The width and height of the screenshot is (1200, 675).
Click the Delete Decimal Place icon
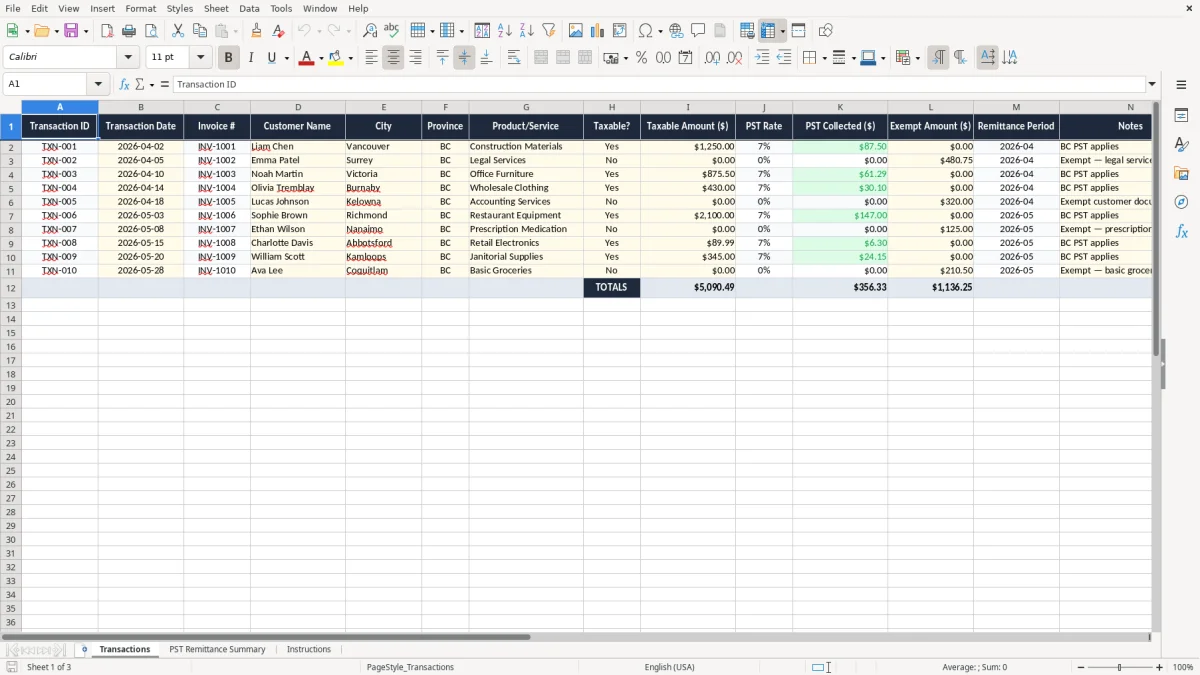734,58
